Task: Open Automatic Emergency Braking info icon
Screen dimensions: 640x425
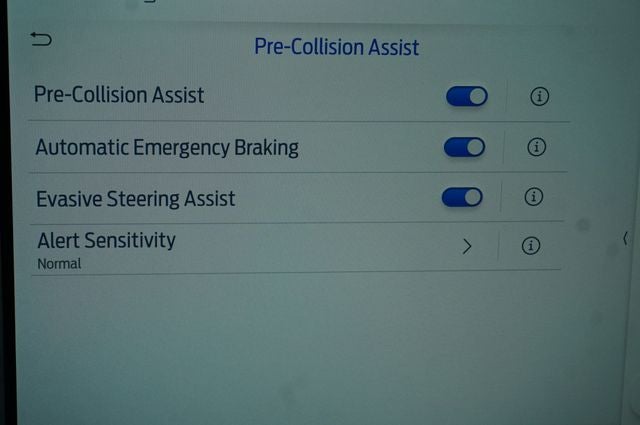Action: click(537, 147)
